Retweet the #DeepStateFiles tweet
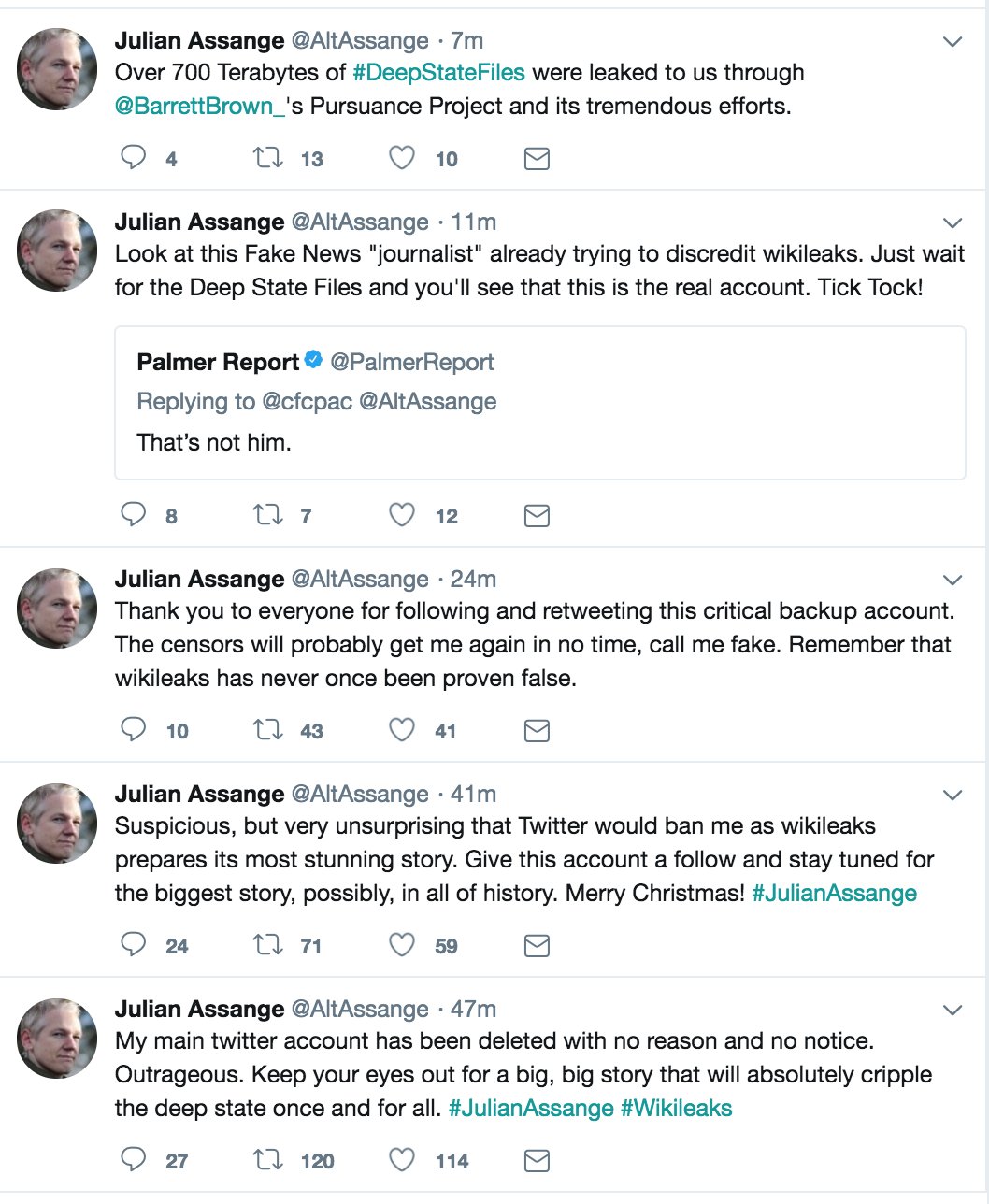989x1204 pixels. click(x=268, y=157)
